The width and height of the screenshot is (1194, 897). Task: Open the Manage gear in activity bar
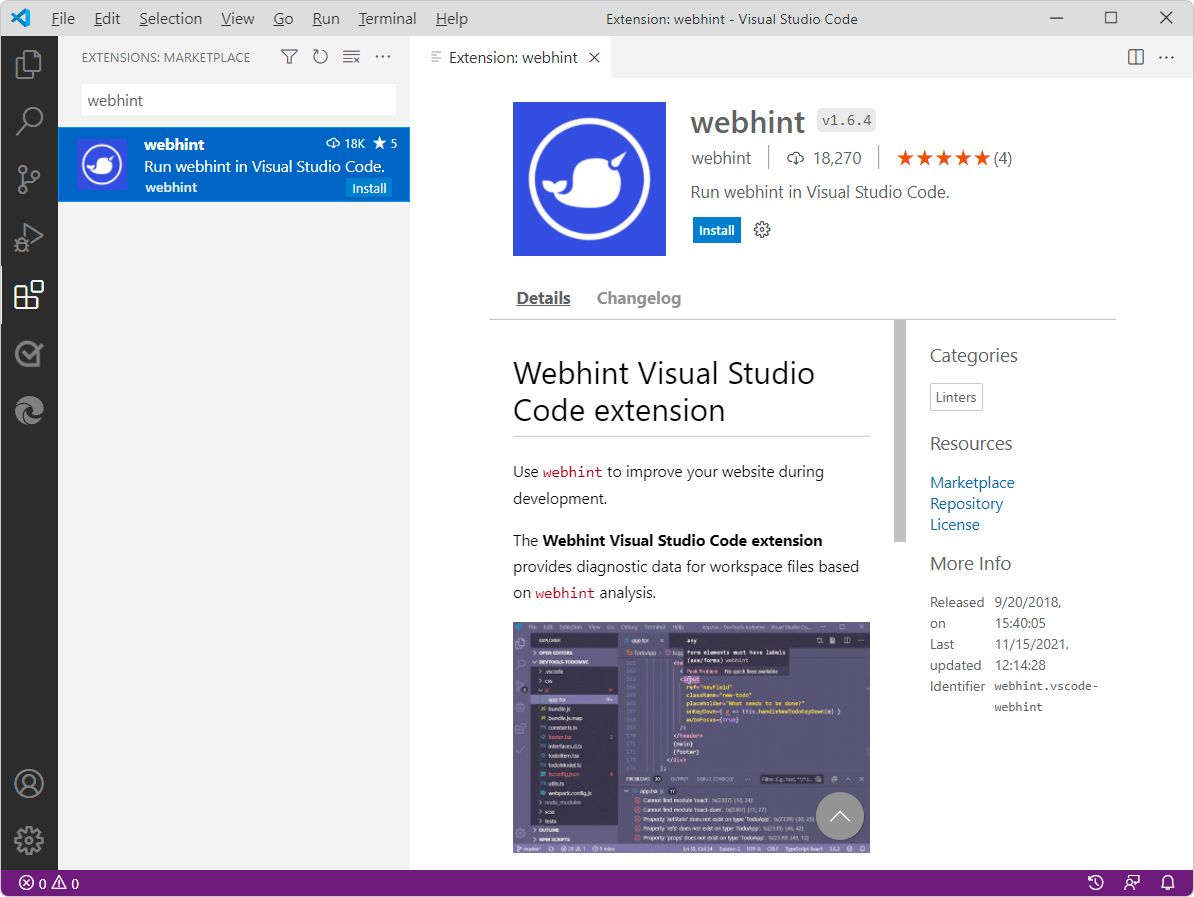[29, 841]
